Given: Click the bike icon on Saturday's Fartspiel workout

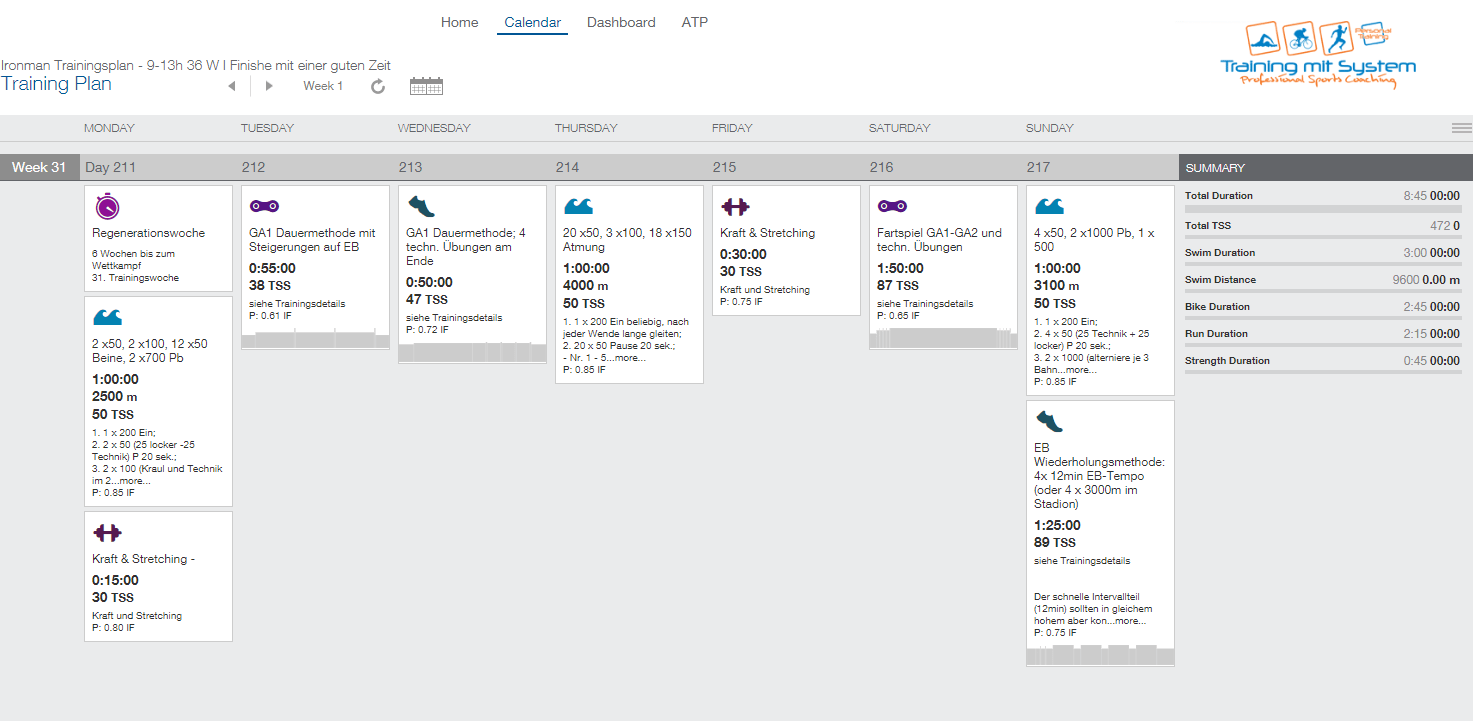Looking at the screenshot, I should click(x=892, y=206).
